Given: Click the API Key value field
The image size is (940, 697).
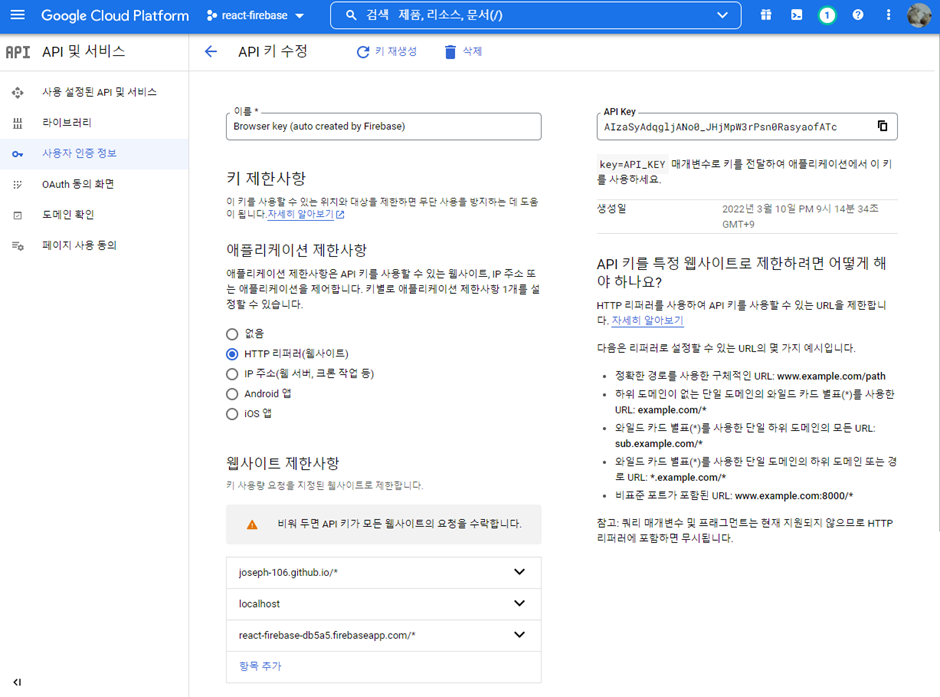Looking at the screenshot, I should [747, 126].
